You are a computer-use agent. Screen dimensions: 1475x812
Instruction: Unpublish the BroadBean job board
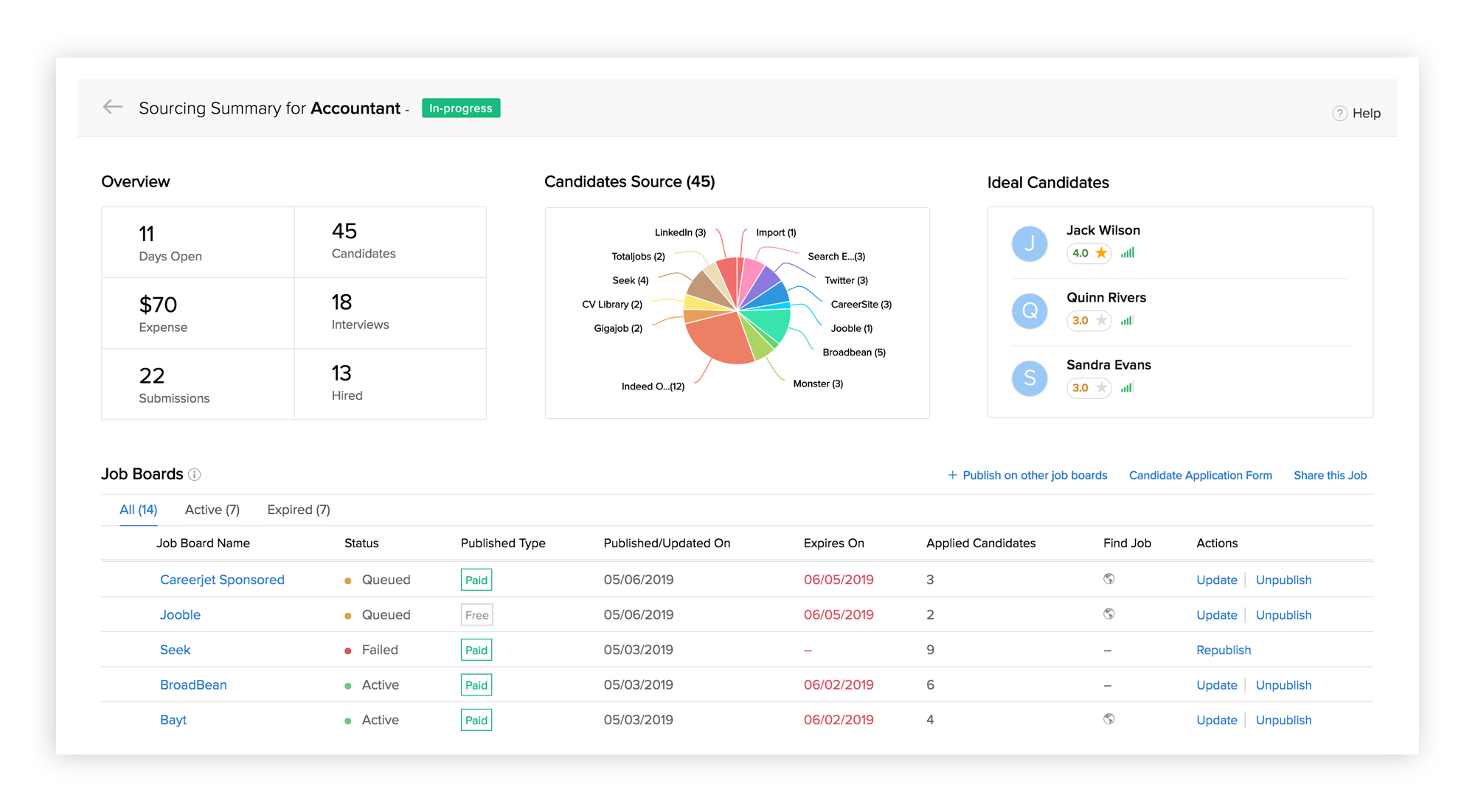(1283, 685)
